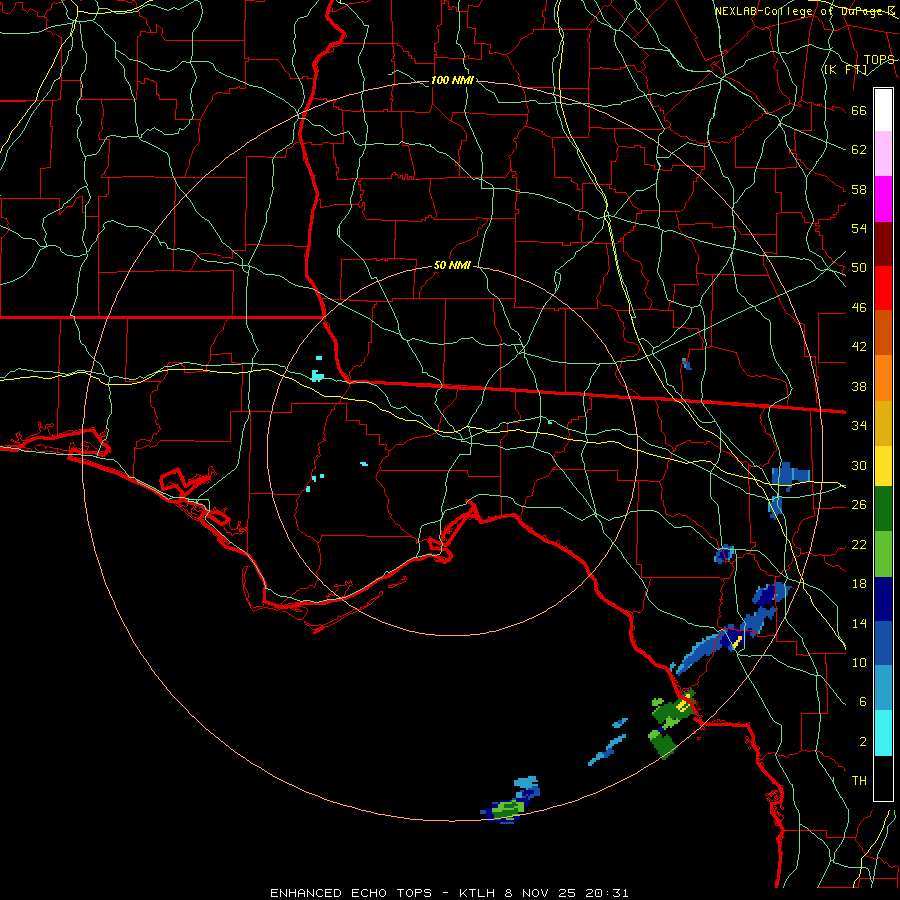Screen dimensions: 900x900
Task: Click the green echo cell with yellow core at the coast
Action: 674,709
